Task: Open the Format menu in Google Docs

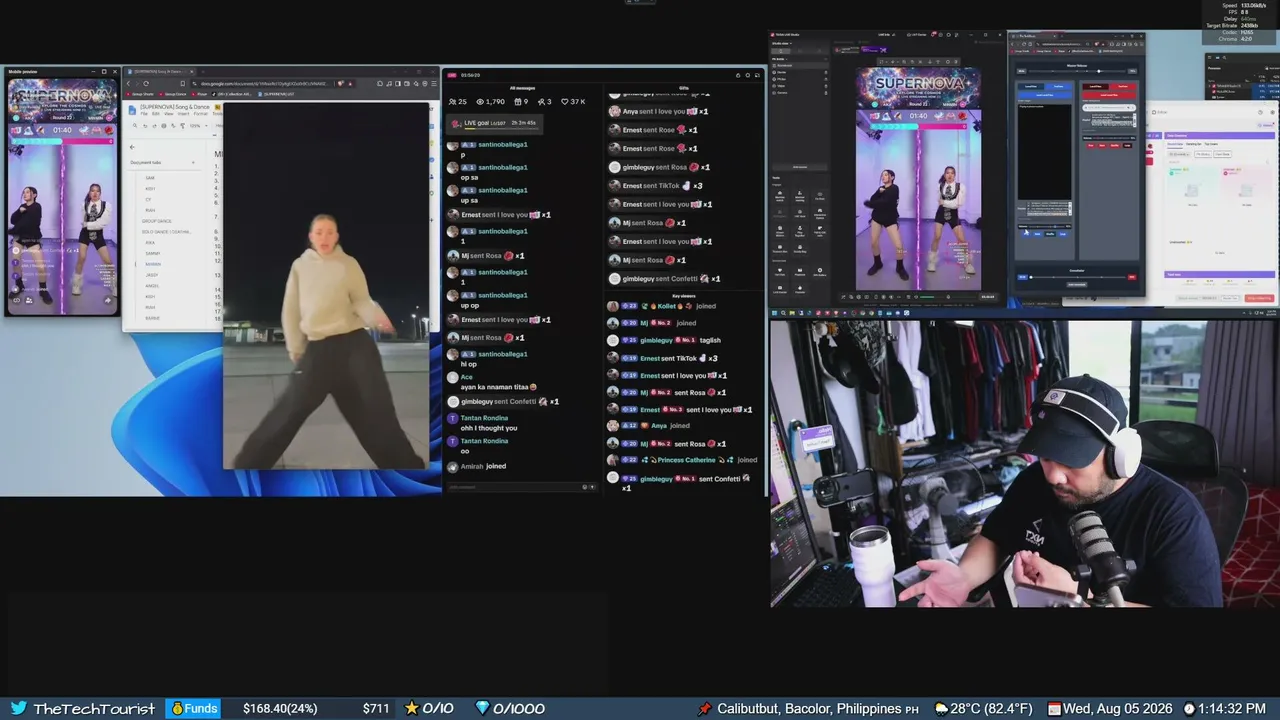Action: [x=201, y=114]
